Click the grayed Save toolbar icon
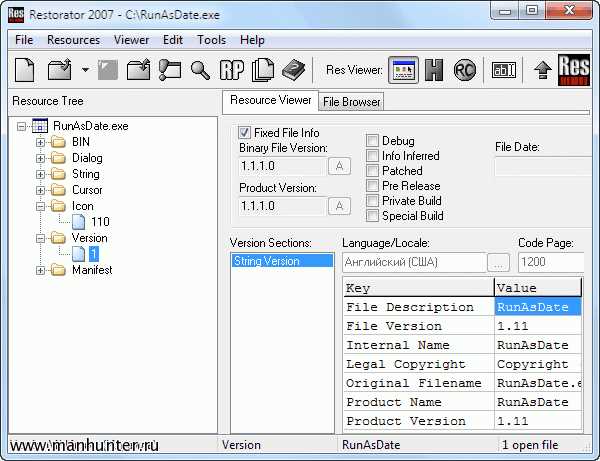The width and height of the screenshot is (600, 461). click(108, 70)
